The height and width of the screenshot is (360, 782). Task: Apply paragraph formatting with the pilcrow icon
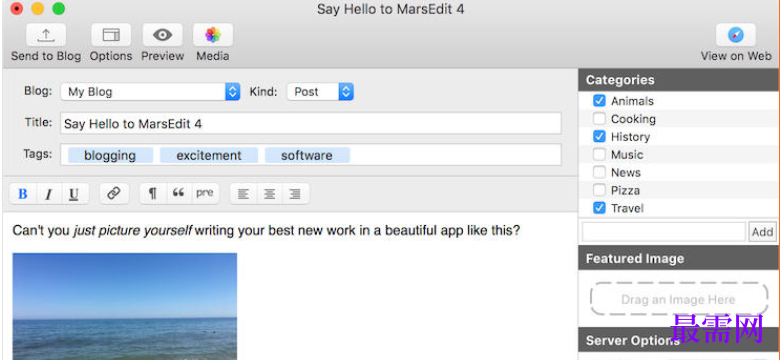(x=153, y=193)
